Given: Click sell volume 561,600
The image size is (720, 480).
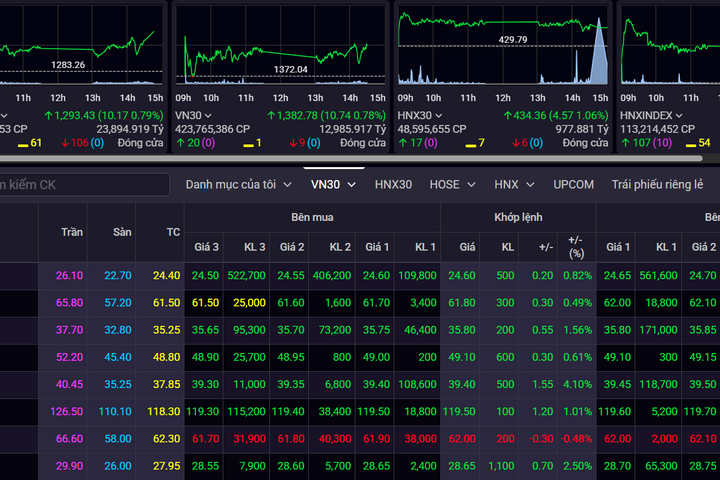Looking at the screenshot, I should tap(658, 276).
